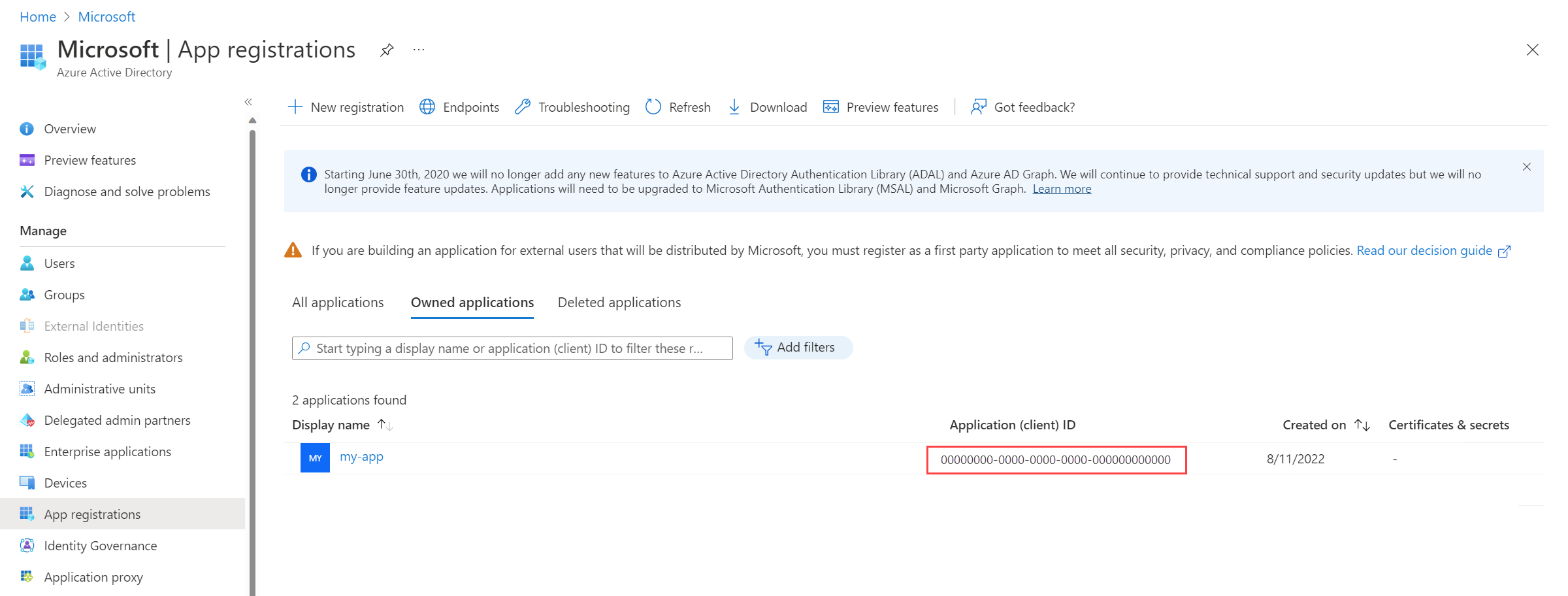
Task: Open the my-app application link
Action: pos(361,457)
